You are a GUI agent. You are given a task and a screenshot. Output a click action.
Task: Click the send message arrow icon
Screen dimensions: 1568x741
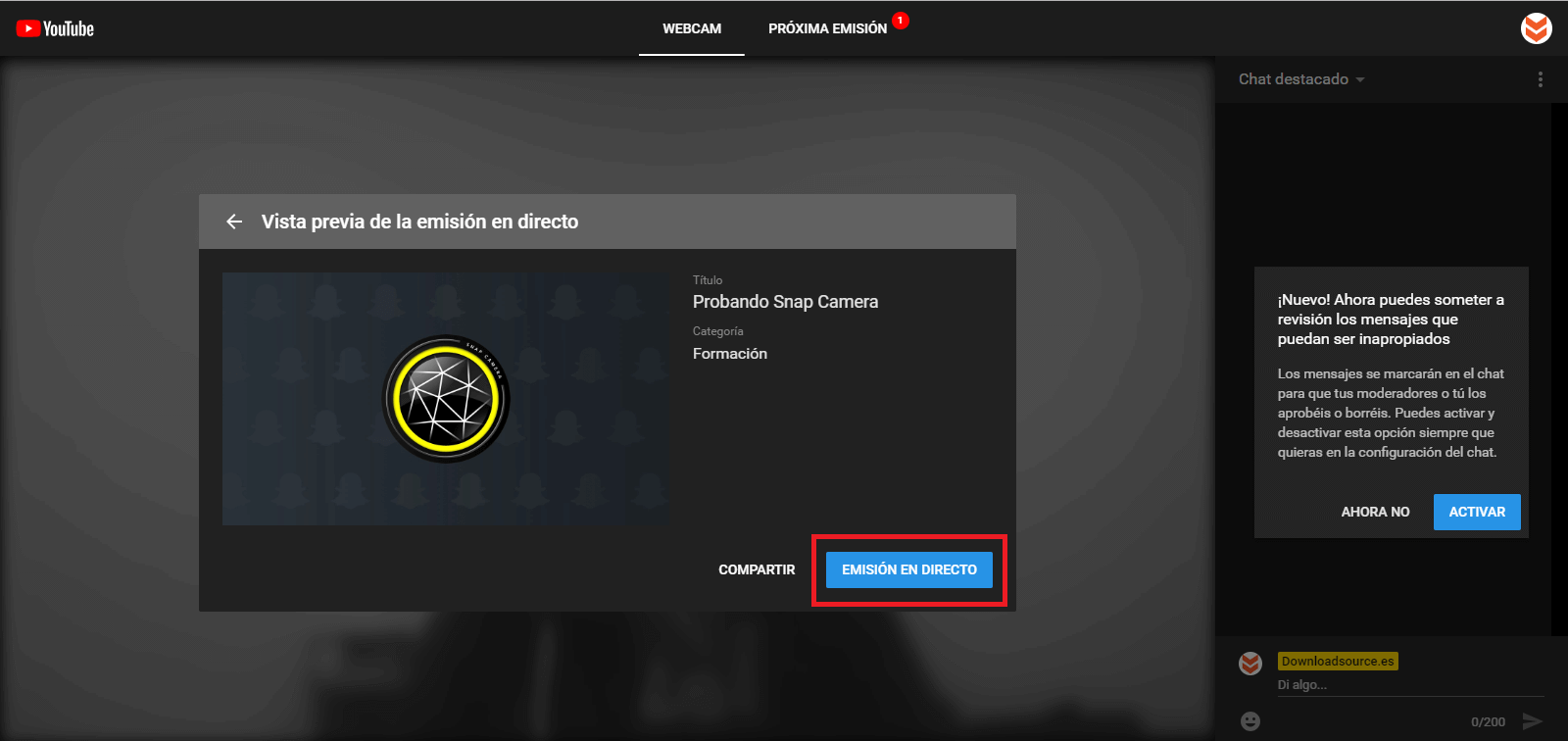(x=1532, y=721)
